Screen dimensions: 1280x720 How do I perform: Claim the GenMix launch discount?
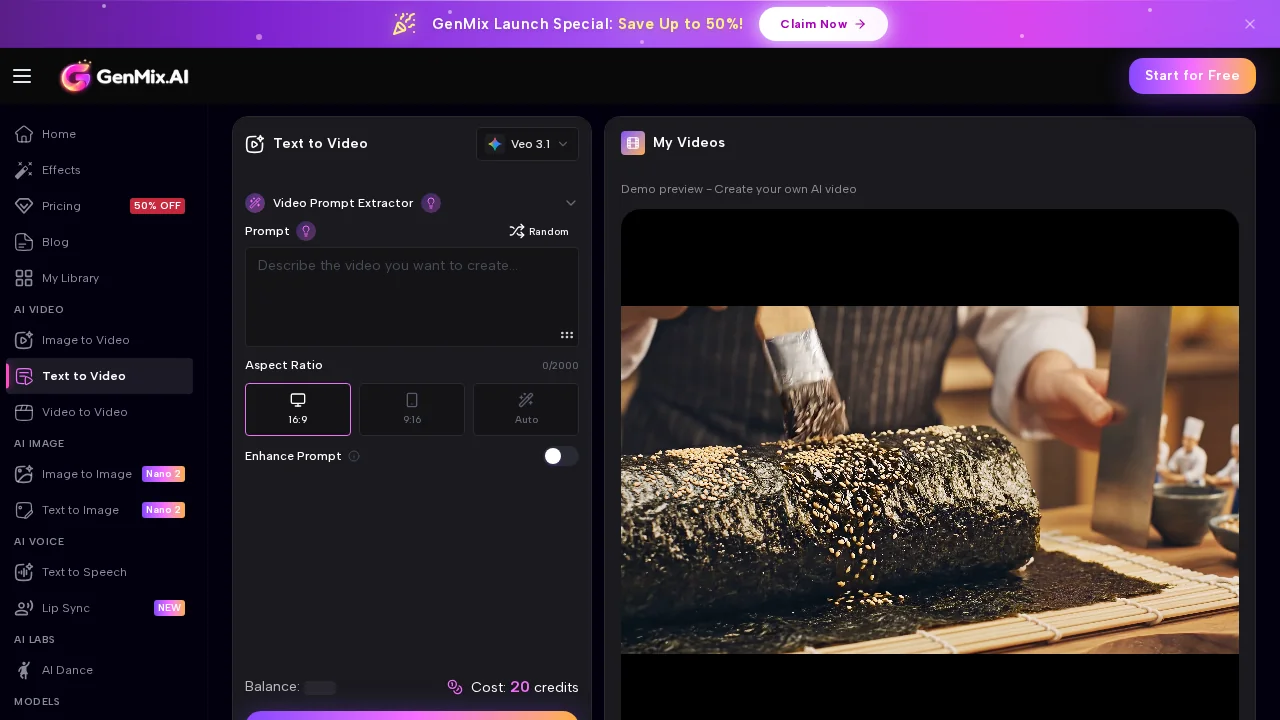823,24
